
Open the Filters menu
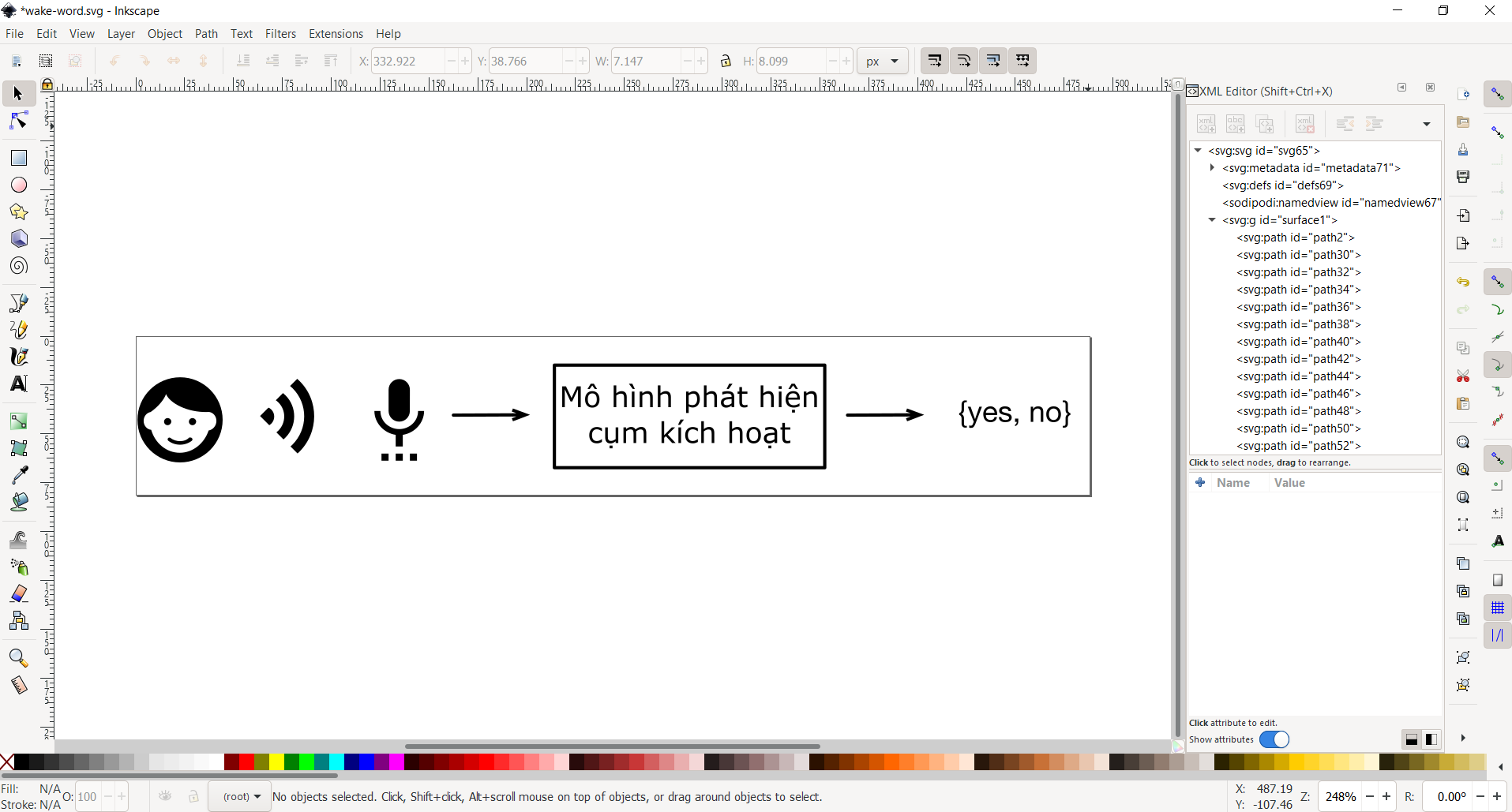(x=280, y=34)
